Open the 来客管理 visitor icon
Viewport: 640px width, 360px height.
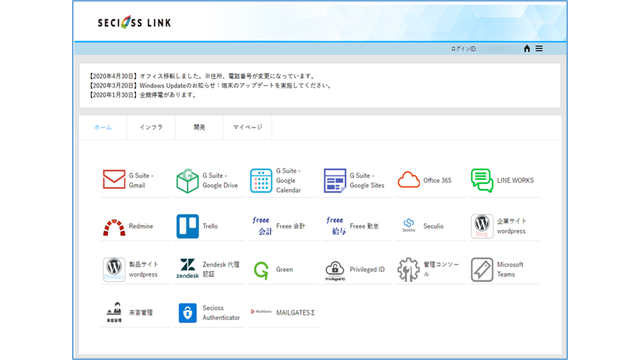pos(114,312)
